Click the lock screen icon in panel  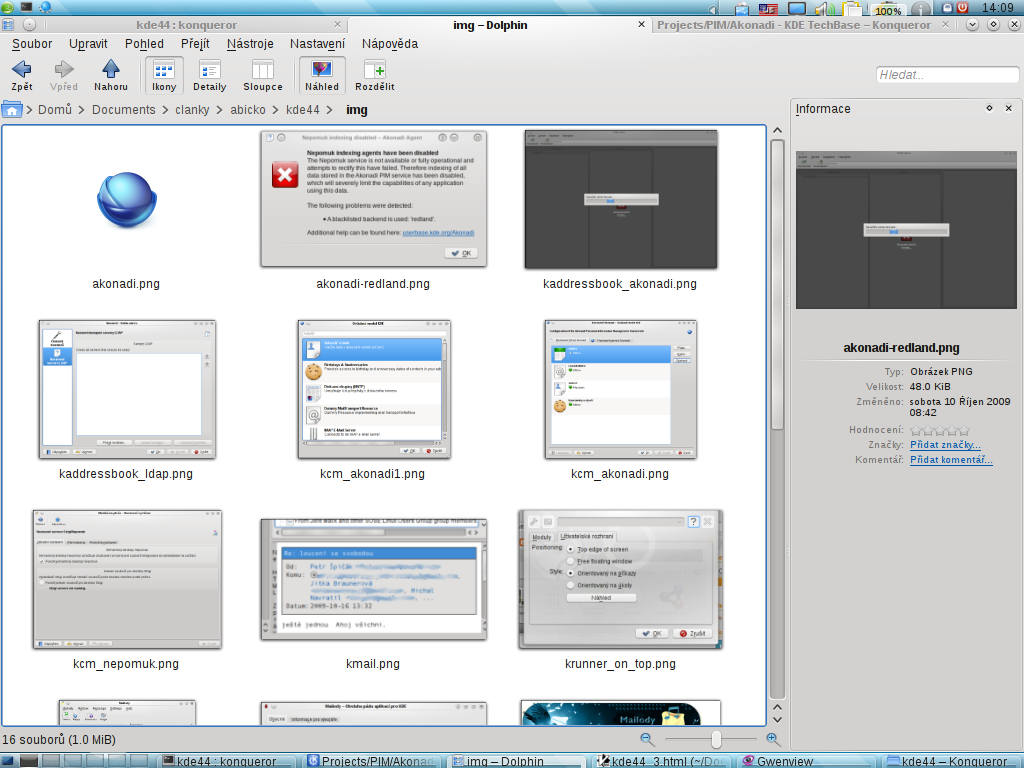(947, 8)
